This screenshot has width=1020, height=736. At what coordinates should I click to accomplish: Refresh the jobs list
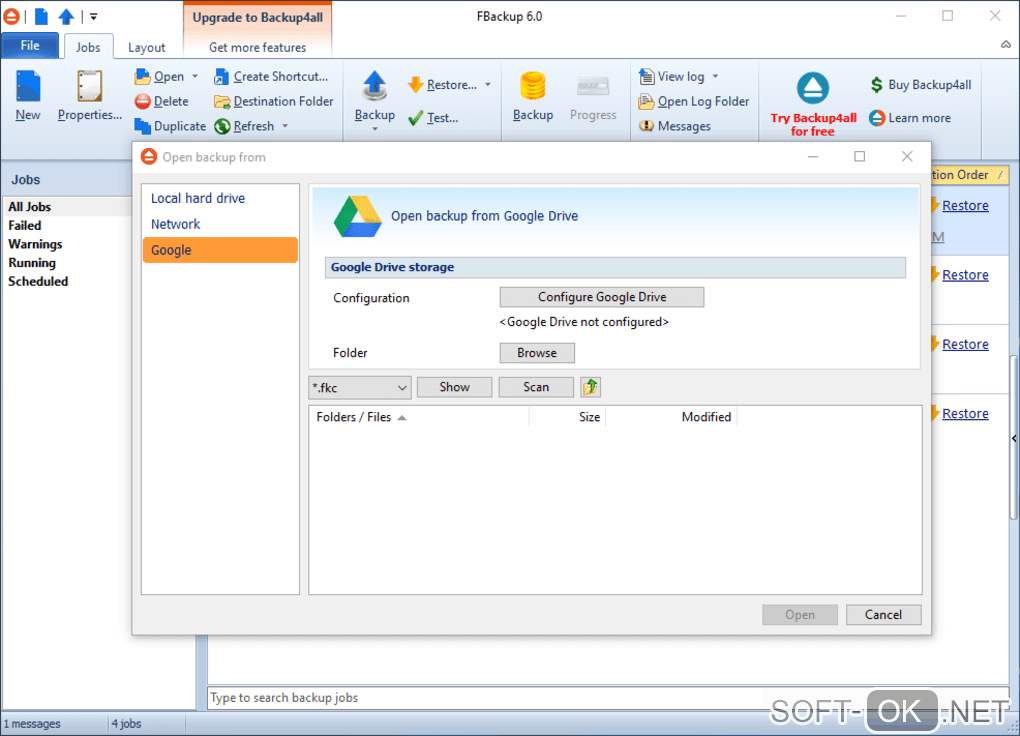tap(245, 126)
